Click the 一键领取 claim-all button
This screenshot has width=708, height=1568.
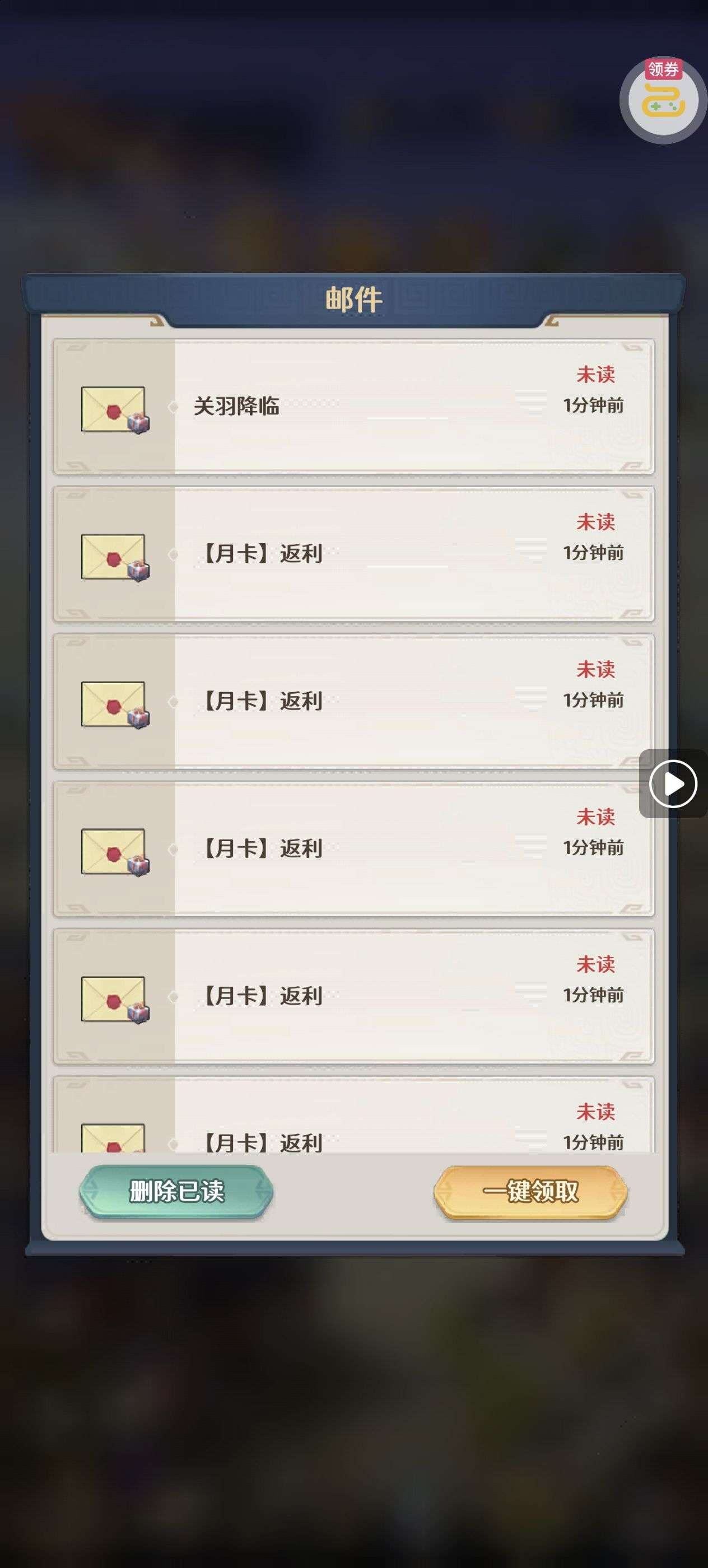coord(530,1191)
